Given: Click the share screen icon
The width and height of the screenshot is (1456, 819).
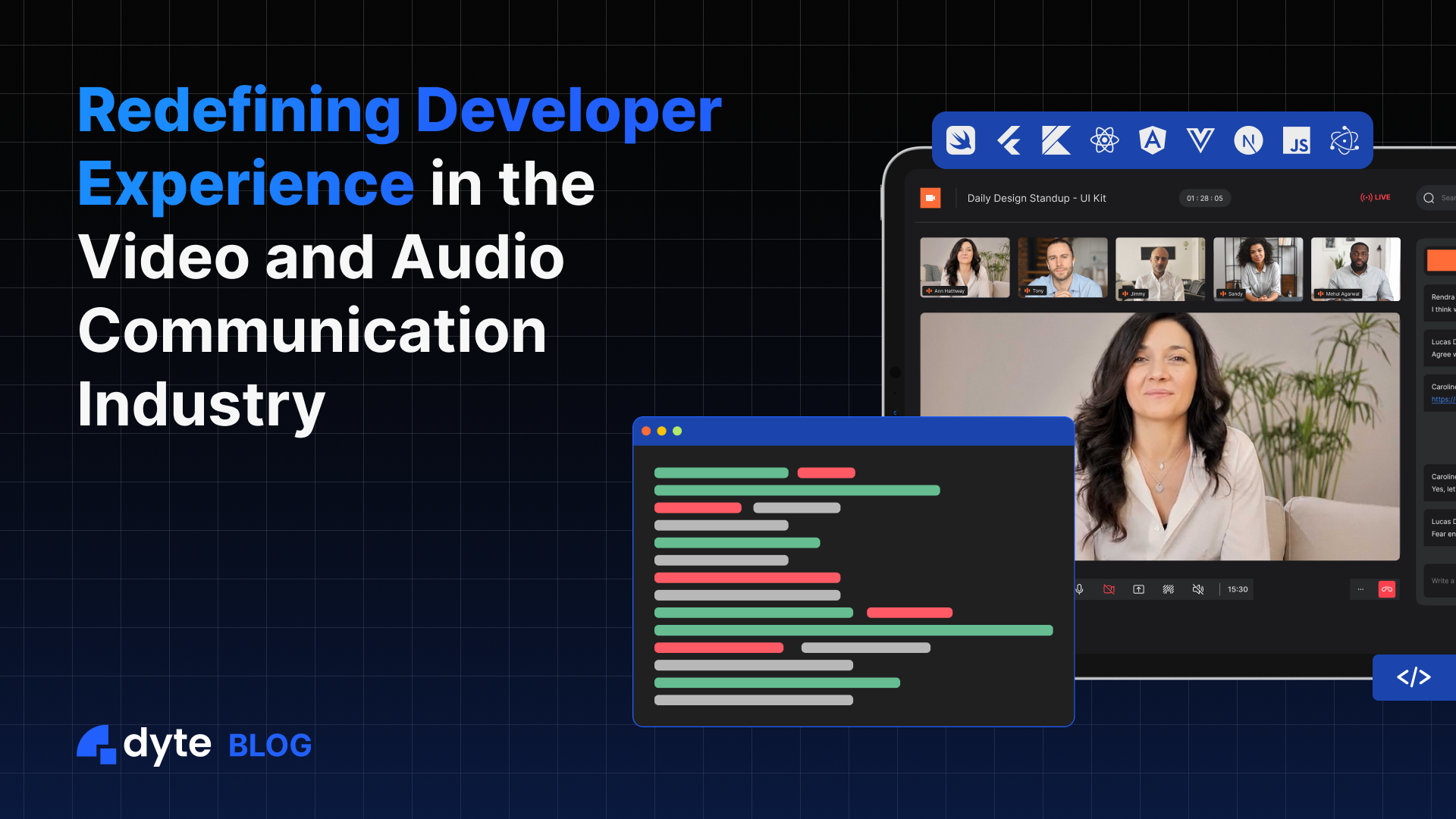Looking at the screenshot, I should pos(1138,589).
